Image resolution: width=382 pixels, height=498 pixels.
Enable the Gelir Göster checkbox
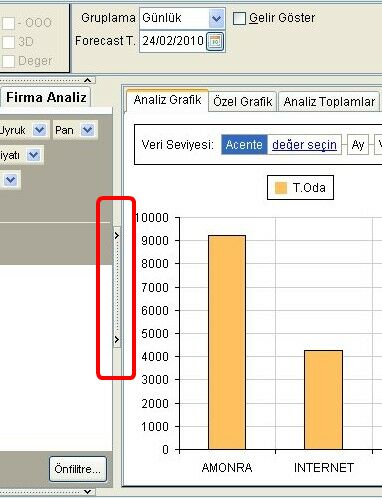click(x=239, y=18)
